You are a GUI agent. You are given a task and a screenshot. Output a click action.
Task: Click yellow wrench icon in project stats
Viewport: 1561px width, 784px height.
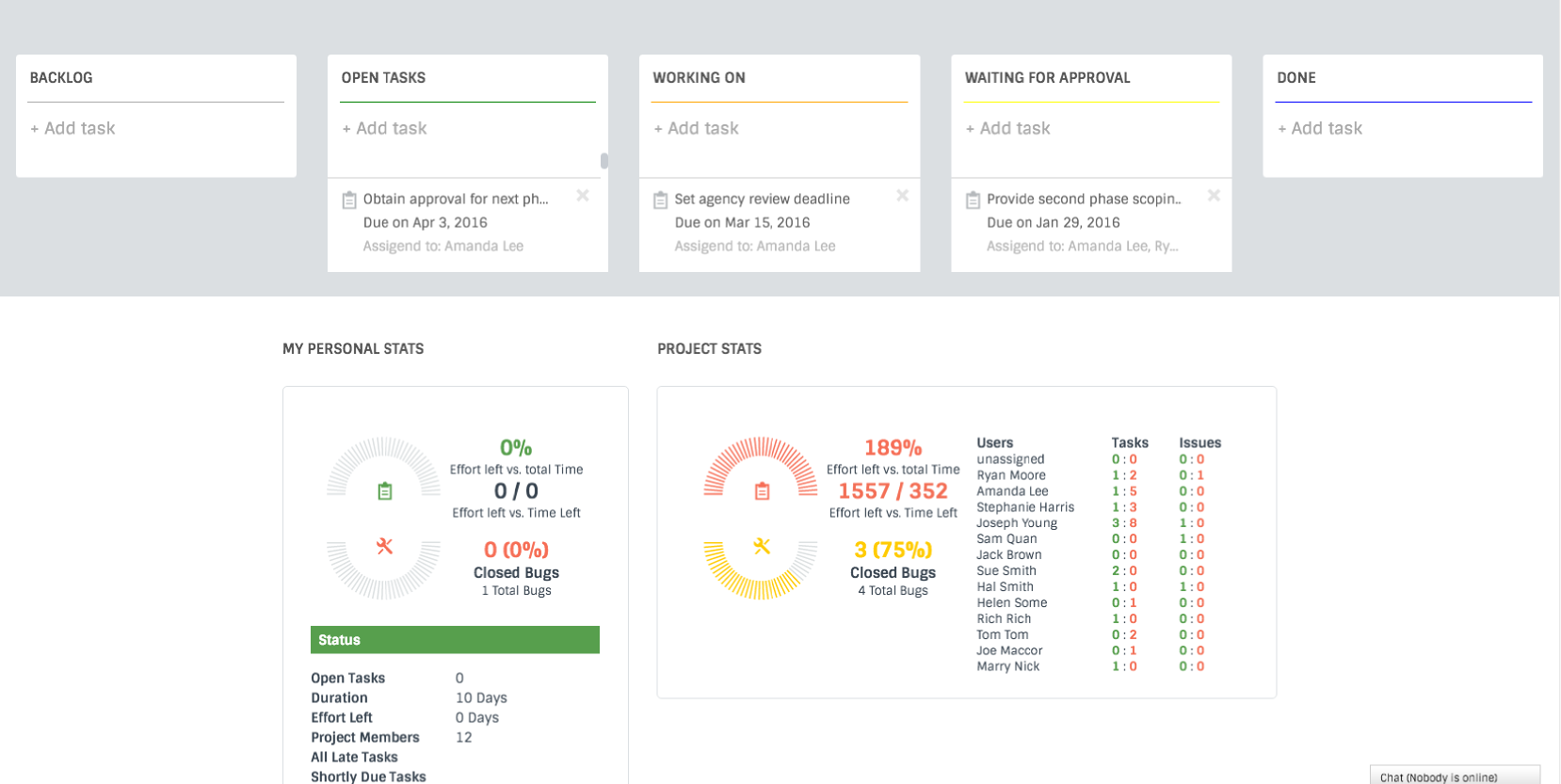[762, 546]
